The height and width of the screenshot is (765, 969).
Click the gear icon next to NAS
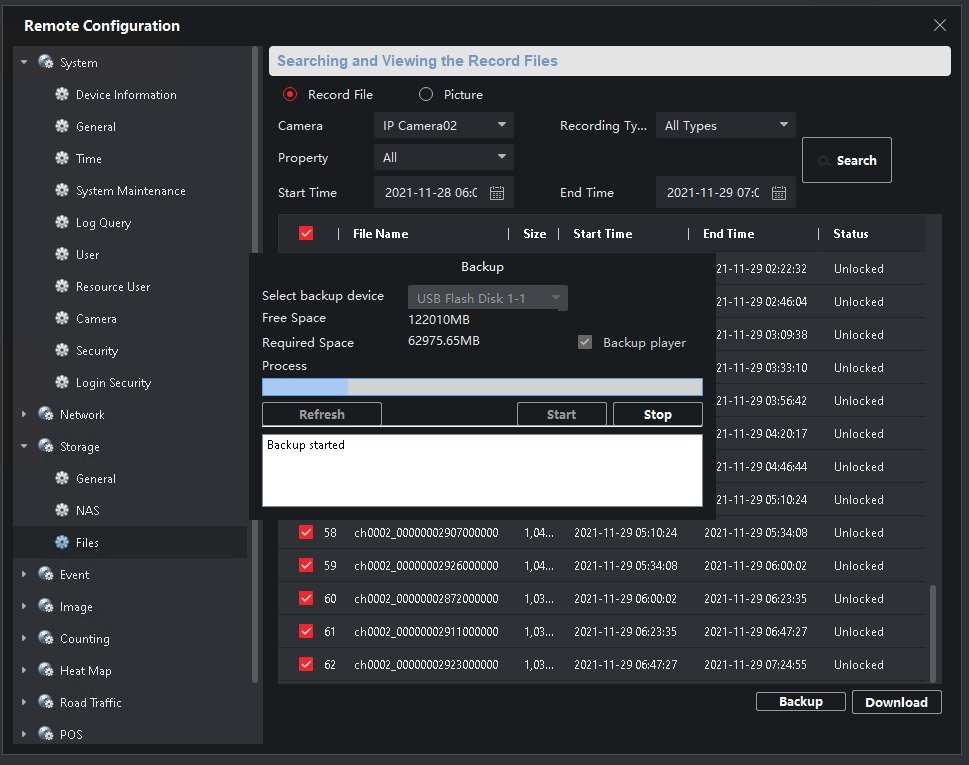(62, 511)
